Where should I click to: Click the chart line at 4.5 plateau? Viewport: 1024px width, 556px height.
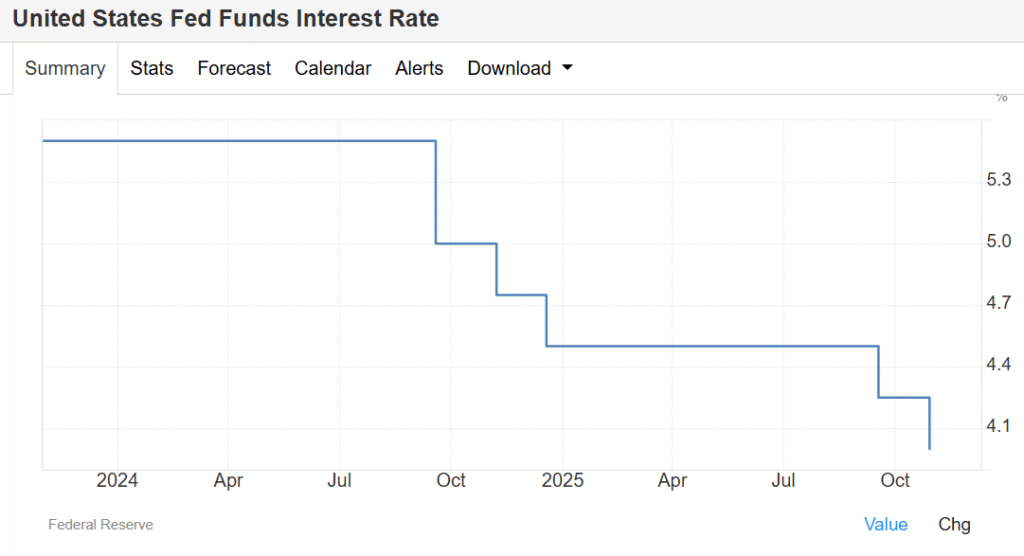712,346
